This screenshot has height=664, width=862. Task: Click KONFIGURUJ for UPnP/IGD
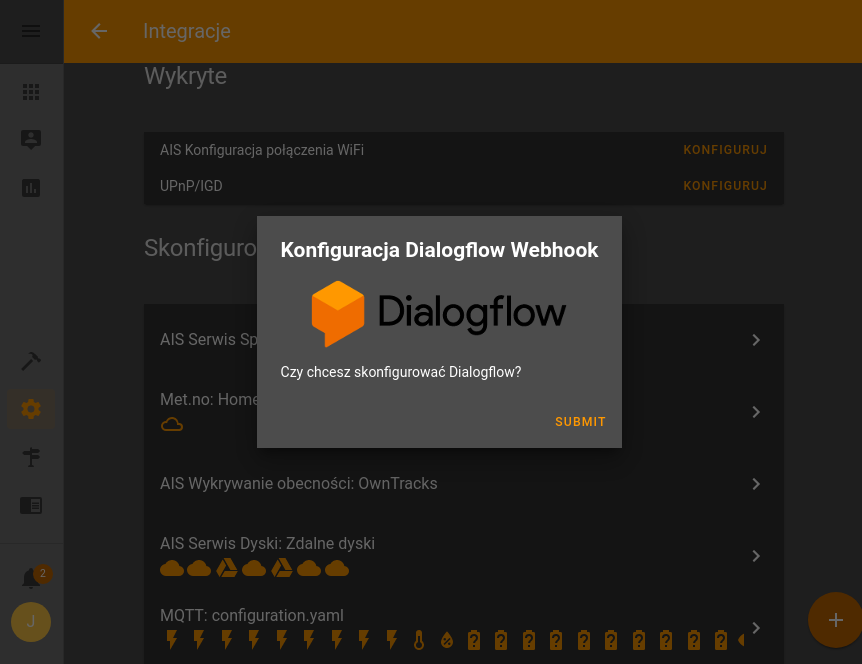click(725, 186)
